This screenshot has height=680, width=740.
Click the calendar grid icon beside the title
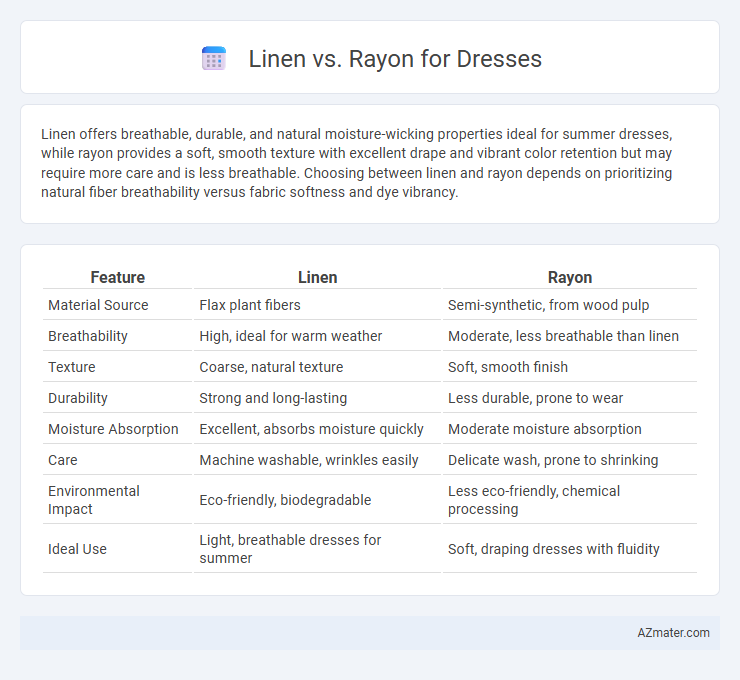[x=214, y=59]
